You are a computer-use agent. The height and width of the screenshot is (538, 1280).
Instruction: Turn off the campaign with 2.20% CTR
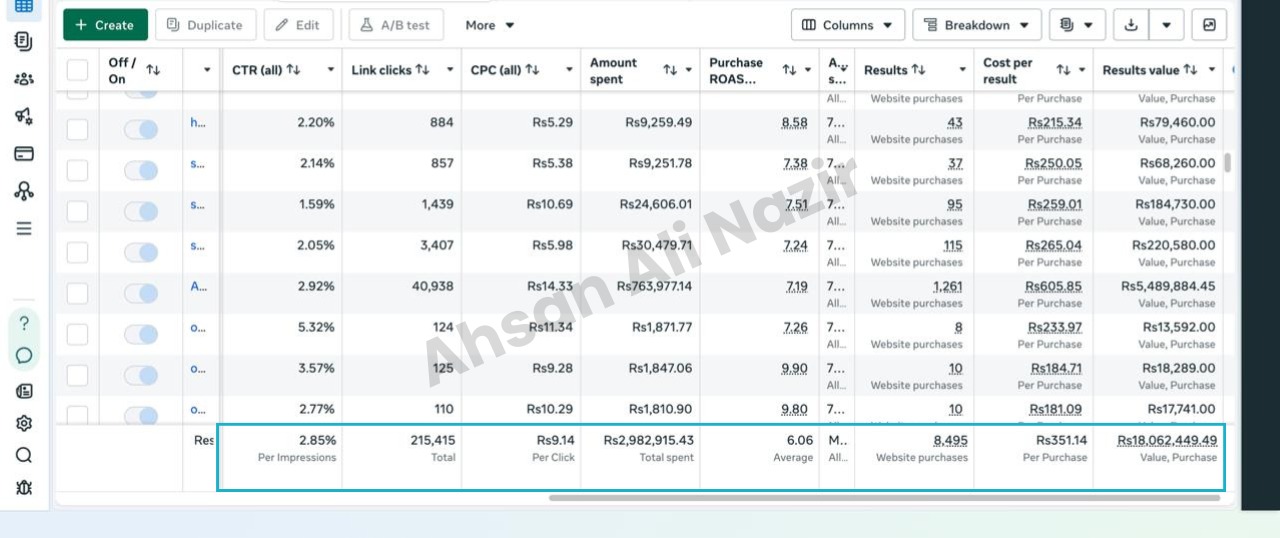coord(141,129)
